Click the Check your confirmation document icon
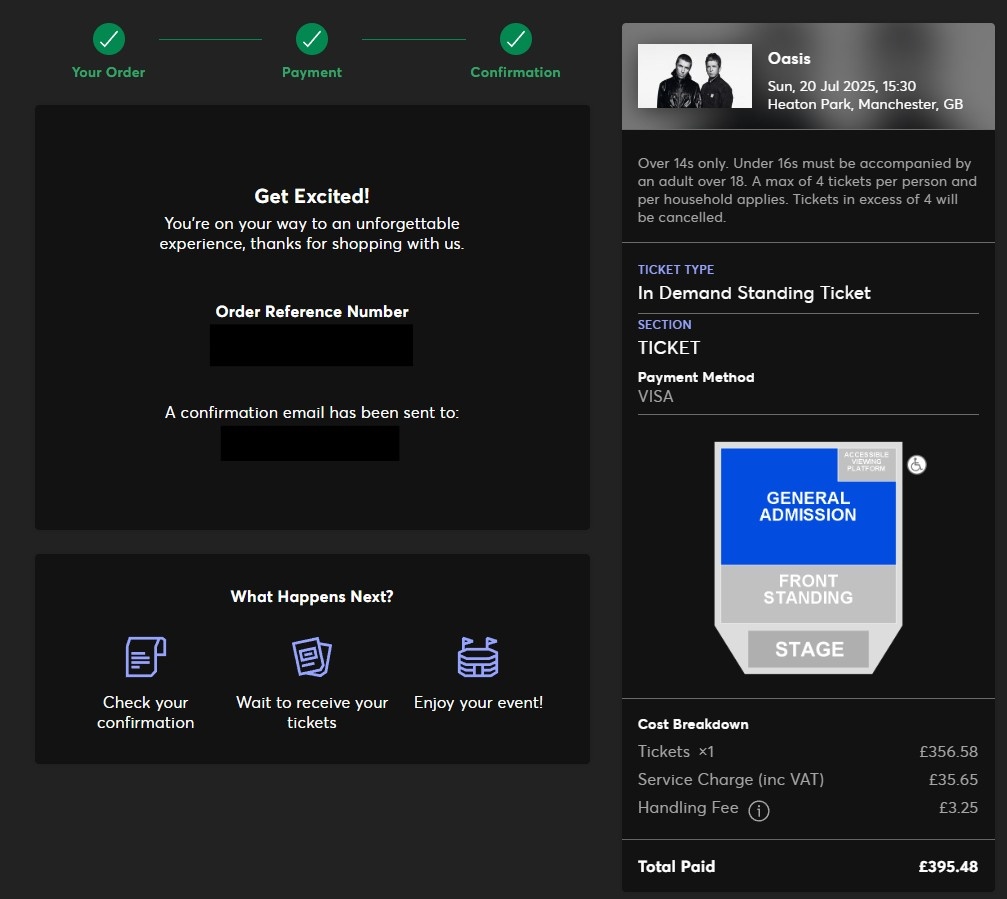1007x899 pixels. [x=146, y=656]
